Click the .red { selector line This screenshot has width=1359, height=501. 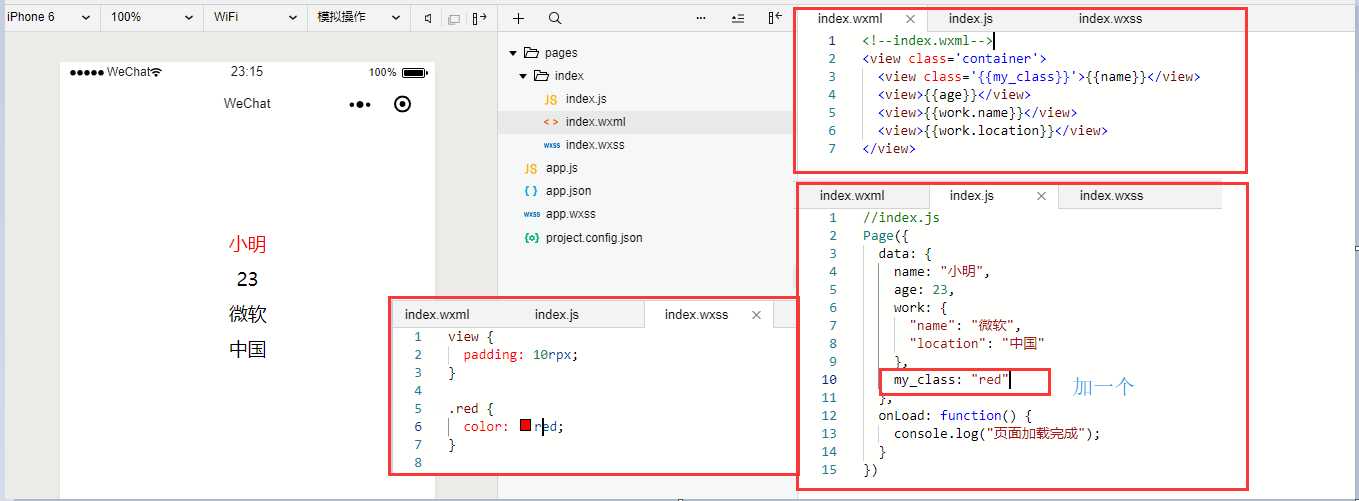pyautogui.click(x=471, y=409)
